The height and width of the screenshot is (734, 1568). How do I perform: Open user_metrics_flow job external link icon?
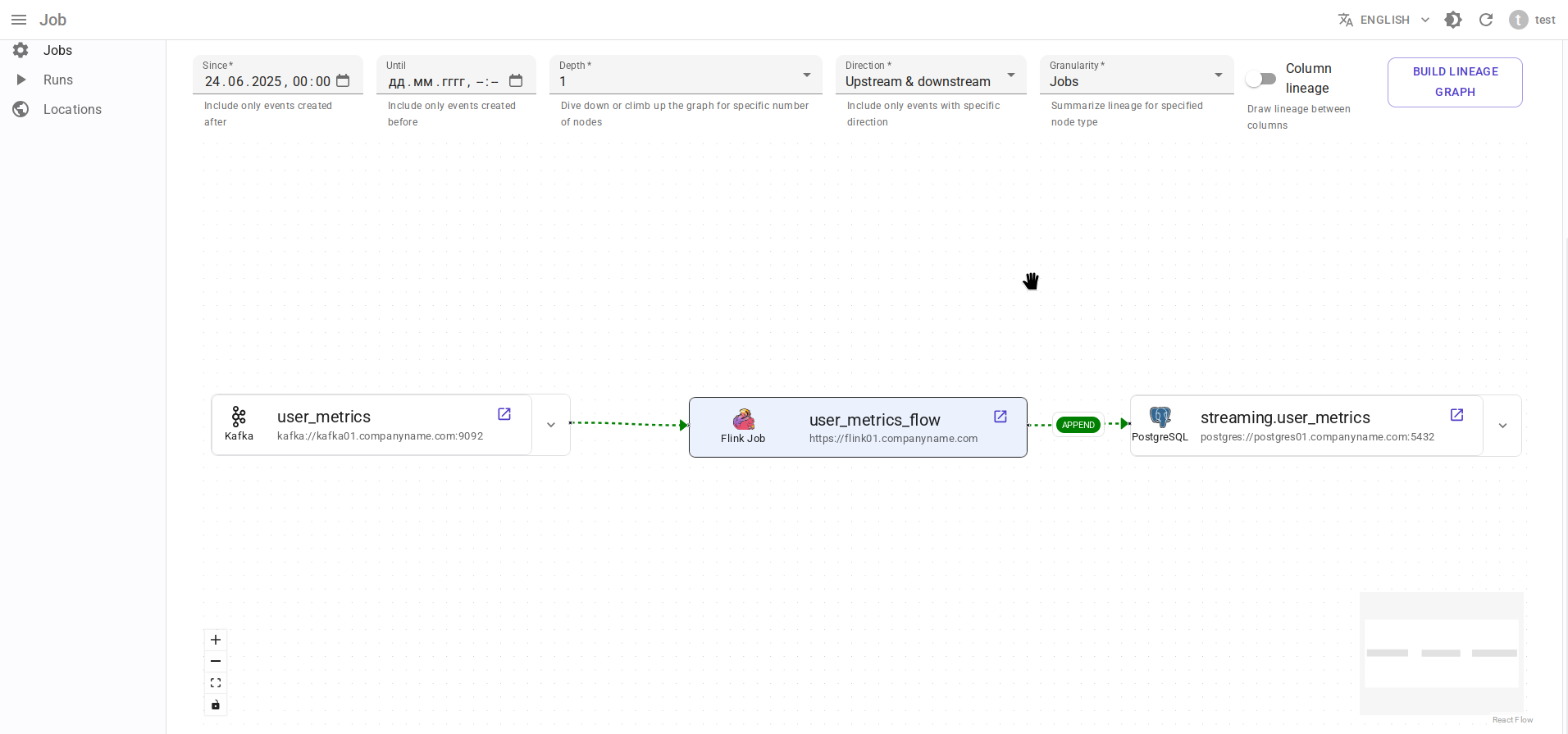tap(1001, 417)
